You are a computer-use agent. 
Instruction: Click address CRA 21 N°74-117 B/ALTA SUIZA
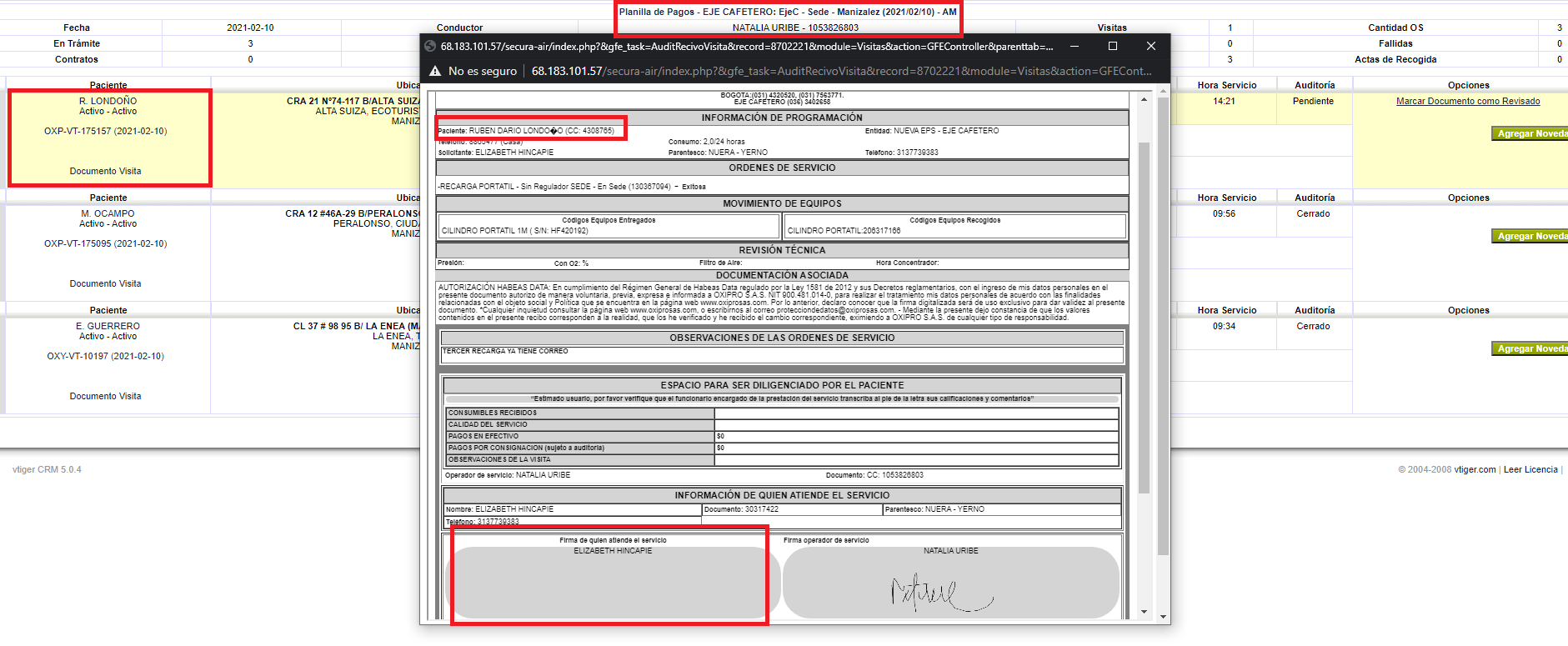tap(353, 102)
